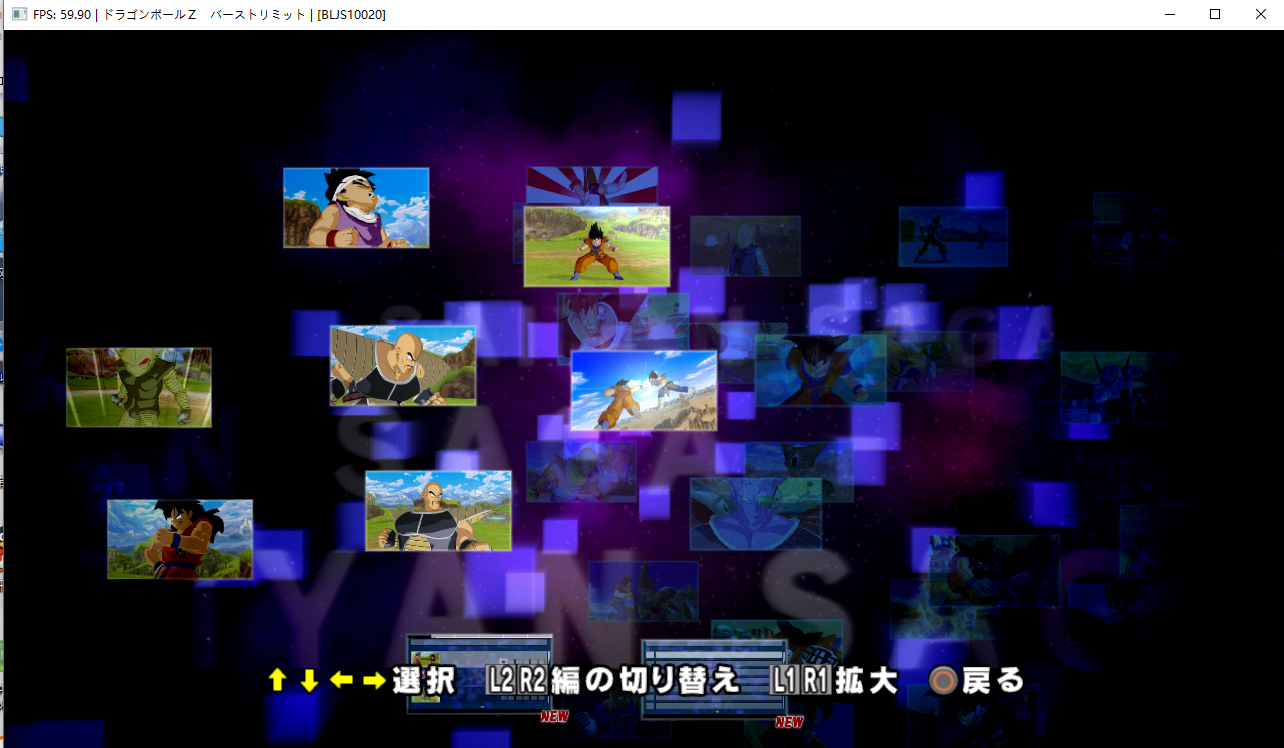The height and width of the screenshot is (748, 1284).
Task: Select the dimmed bald face close-up thumbnail
Action: tap(756, 514)
